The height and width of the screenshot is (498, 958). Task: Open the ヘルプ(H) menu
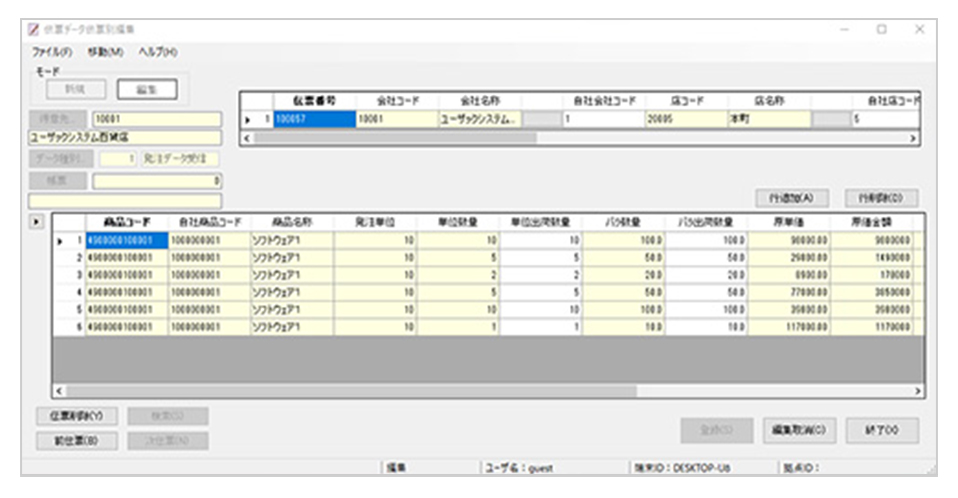157,50
